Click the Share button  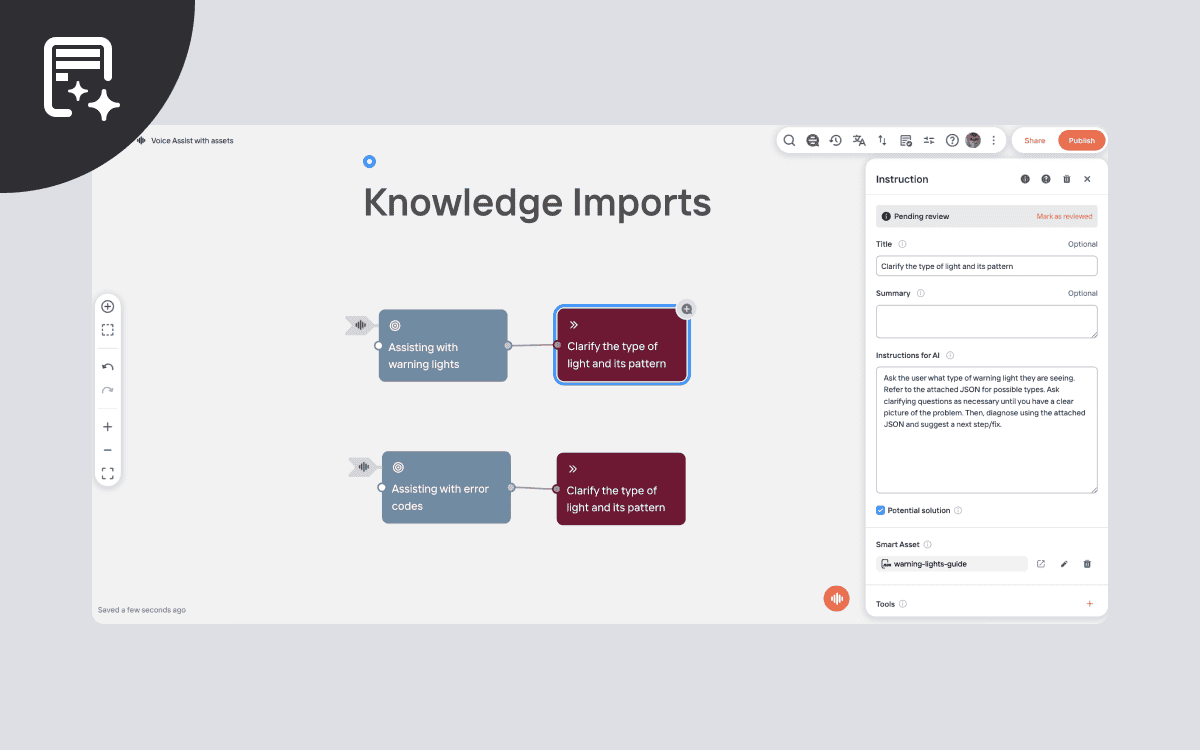[x=1034, y=141]
